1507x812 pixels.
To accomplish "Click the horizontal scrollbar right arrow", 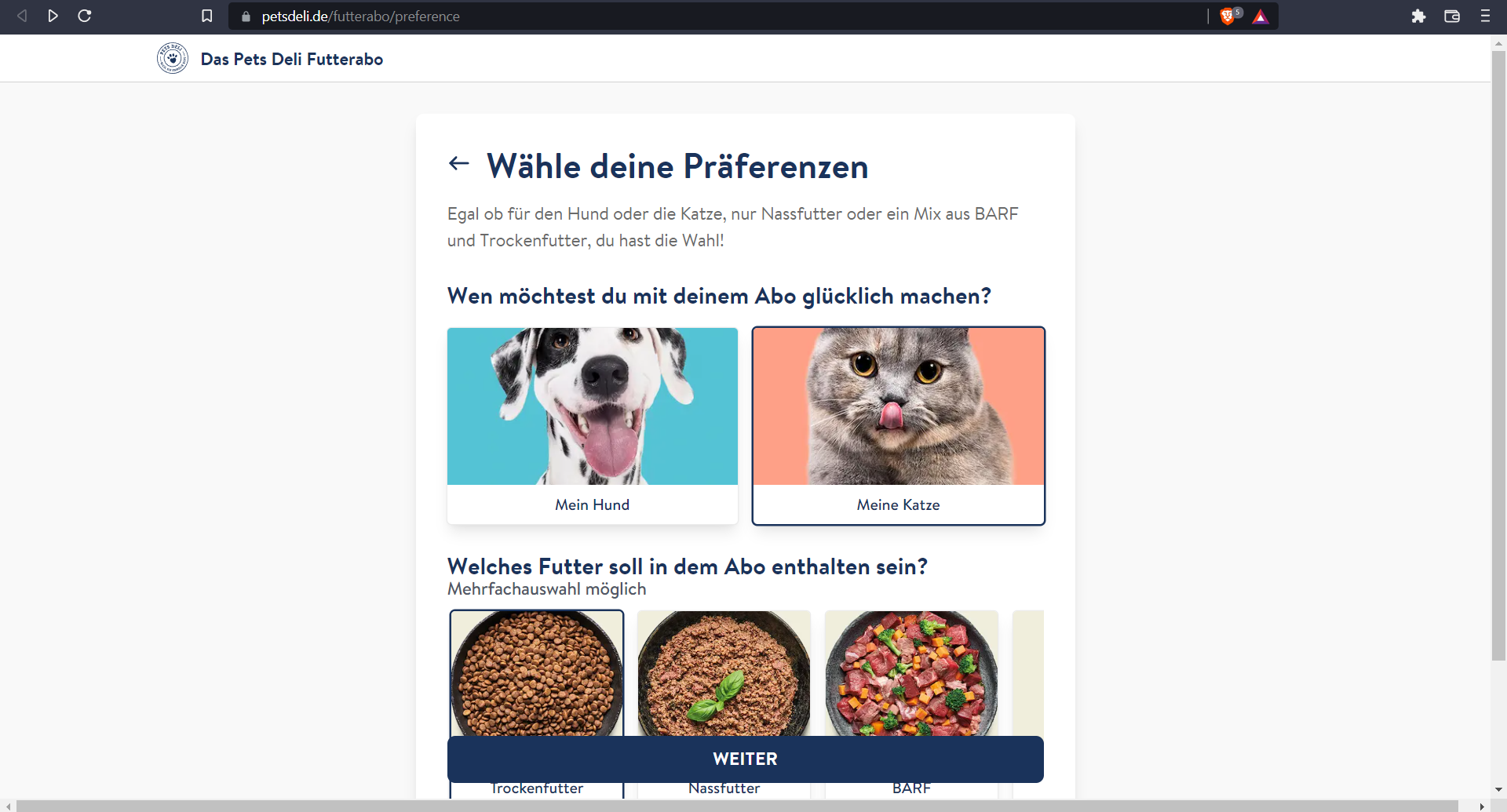I will (1482, 806).
